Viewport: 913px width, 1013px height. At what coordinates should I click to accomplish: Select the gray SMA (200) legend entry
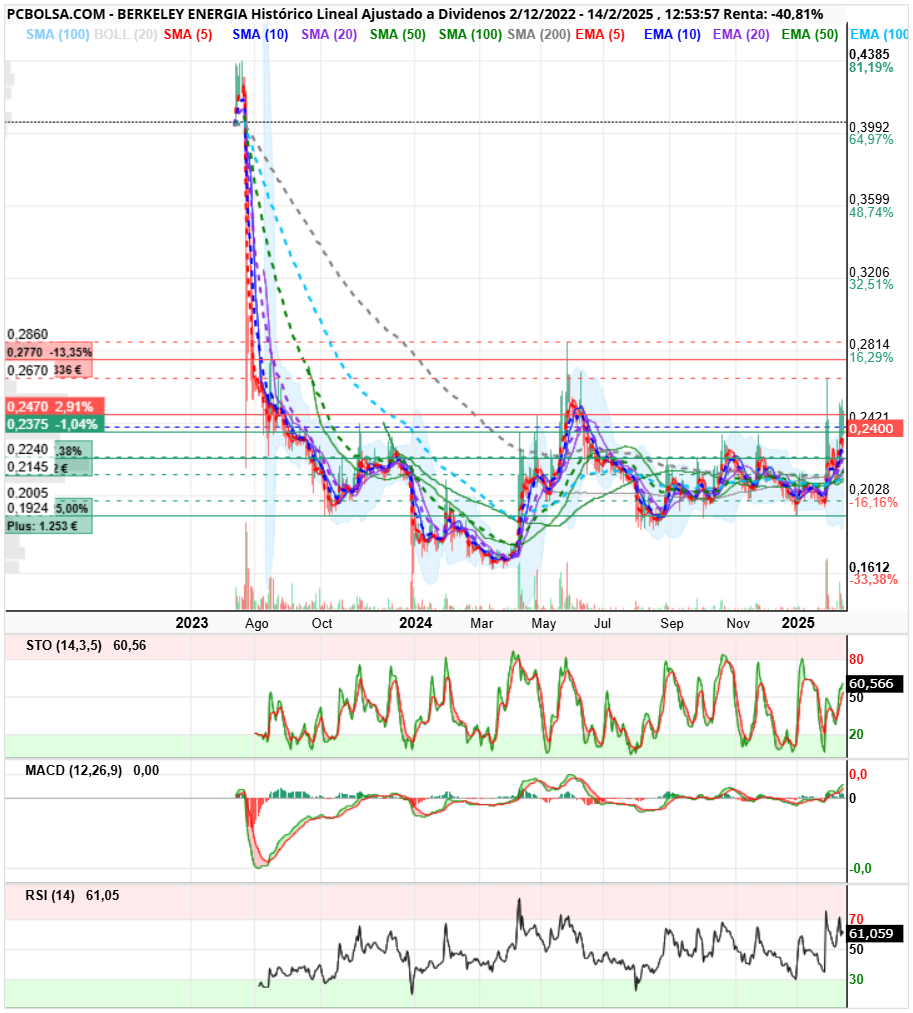tap(538, 34)
